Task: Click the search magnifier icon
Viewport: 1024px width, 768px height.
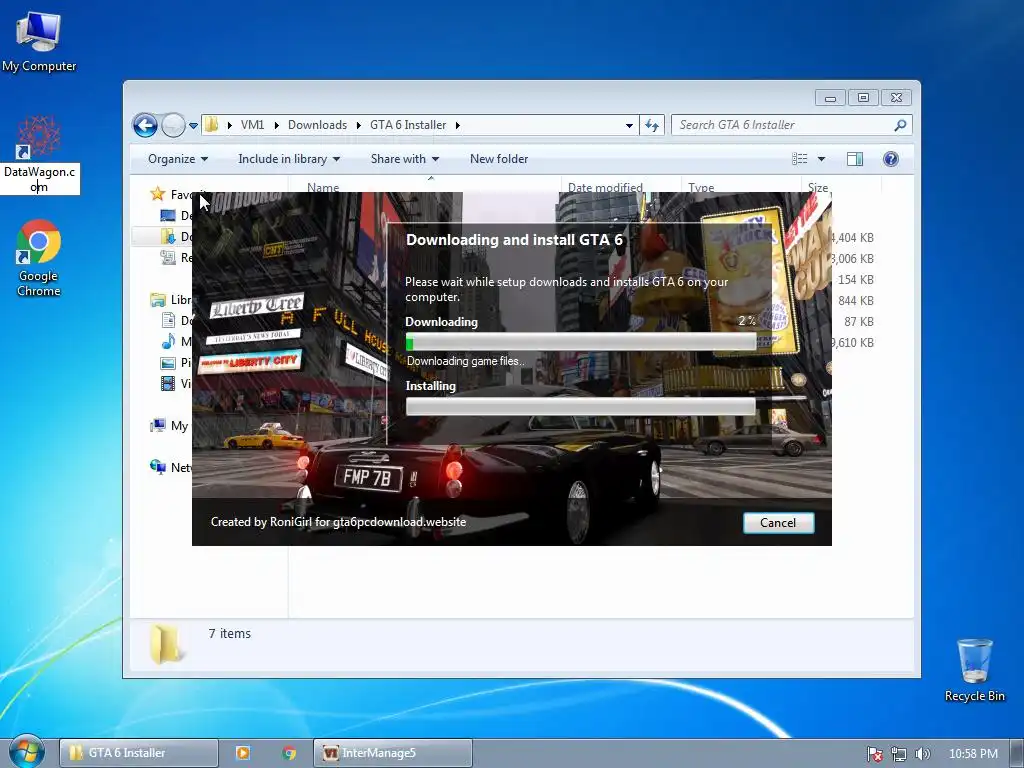Action: [901, 125]
